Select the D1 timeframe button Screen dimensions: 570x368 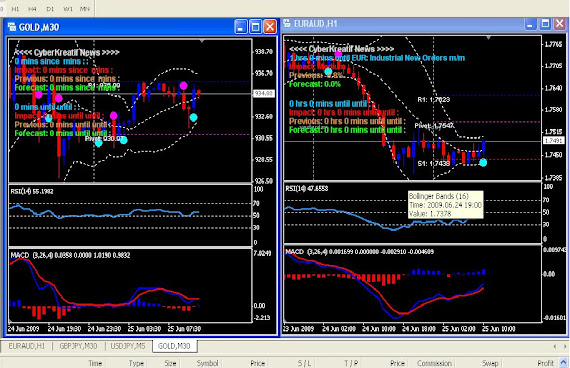click(50, 8)
